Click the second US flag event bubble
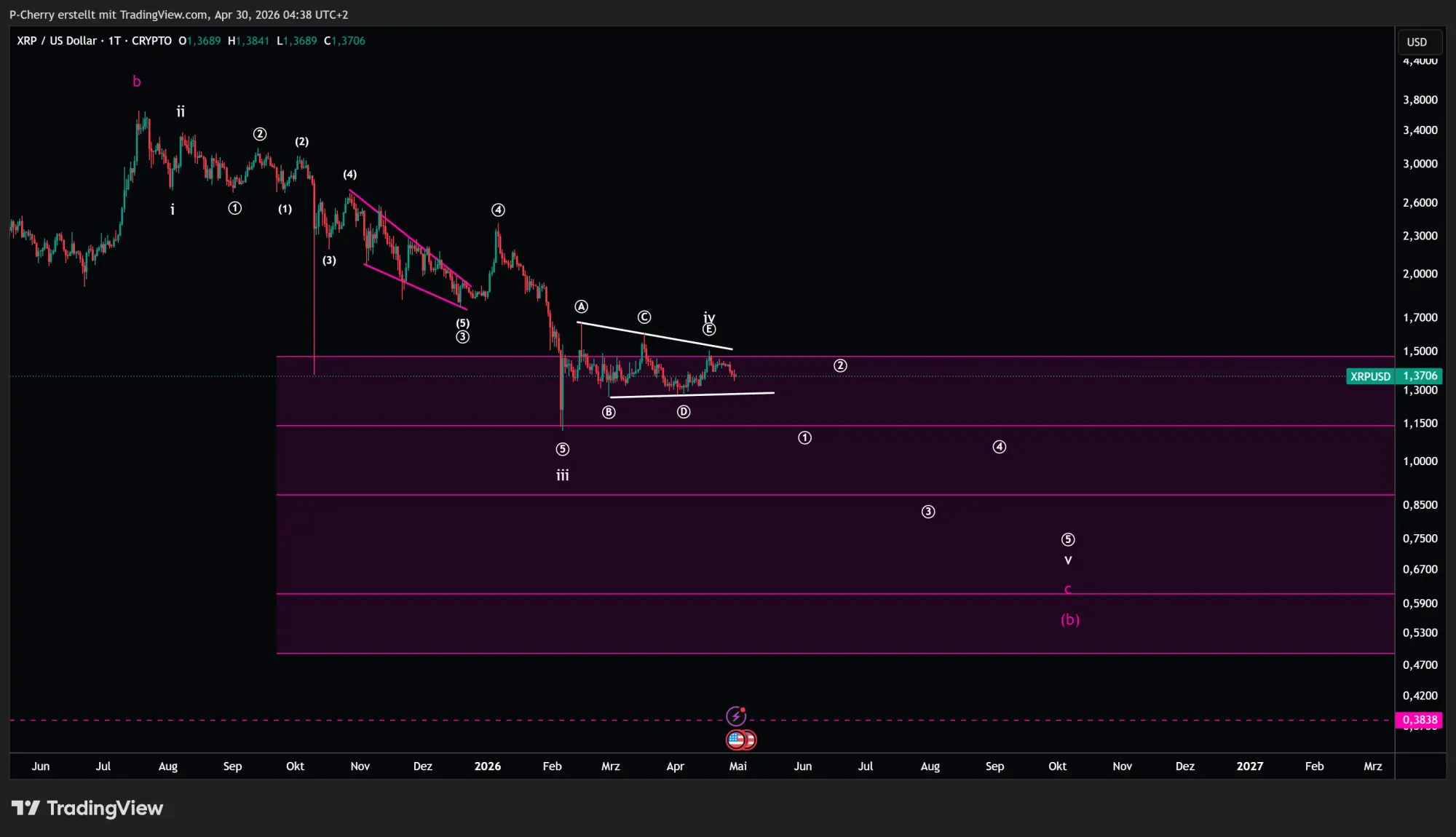This screenshot has width=1456, height=837. pyautogui.click(x=751, y=740)
